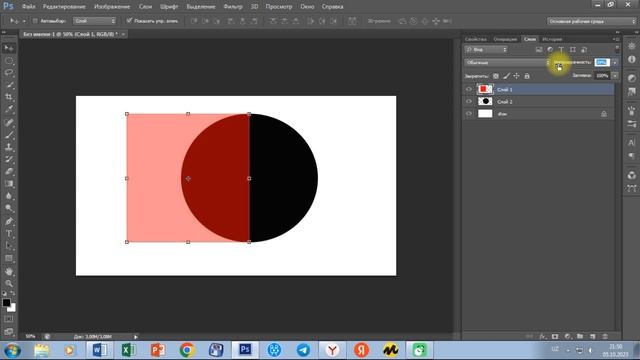The image size is (640, 360).
Task: Select the Elliptical Marquee tool
Action: (9, 60)
